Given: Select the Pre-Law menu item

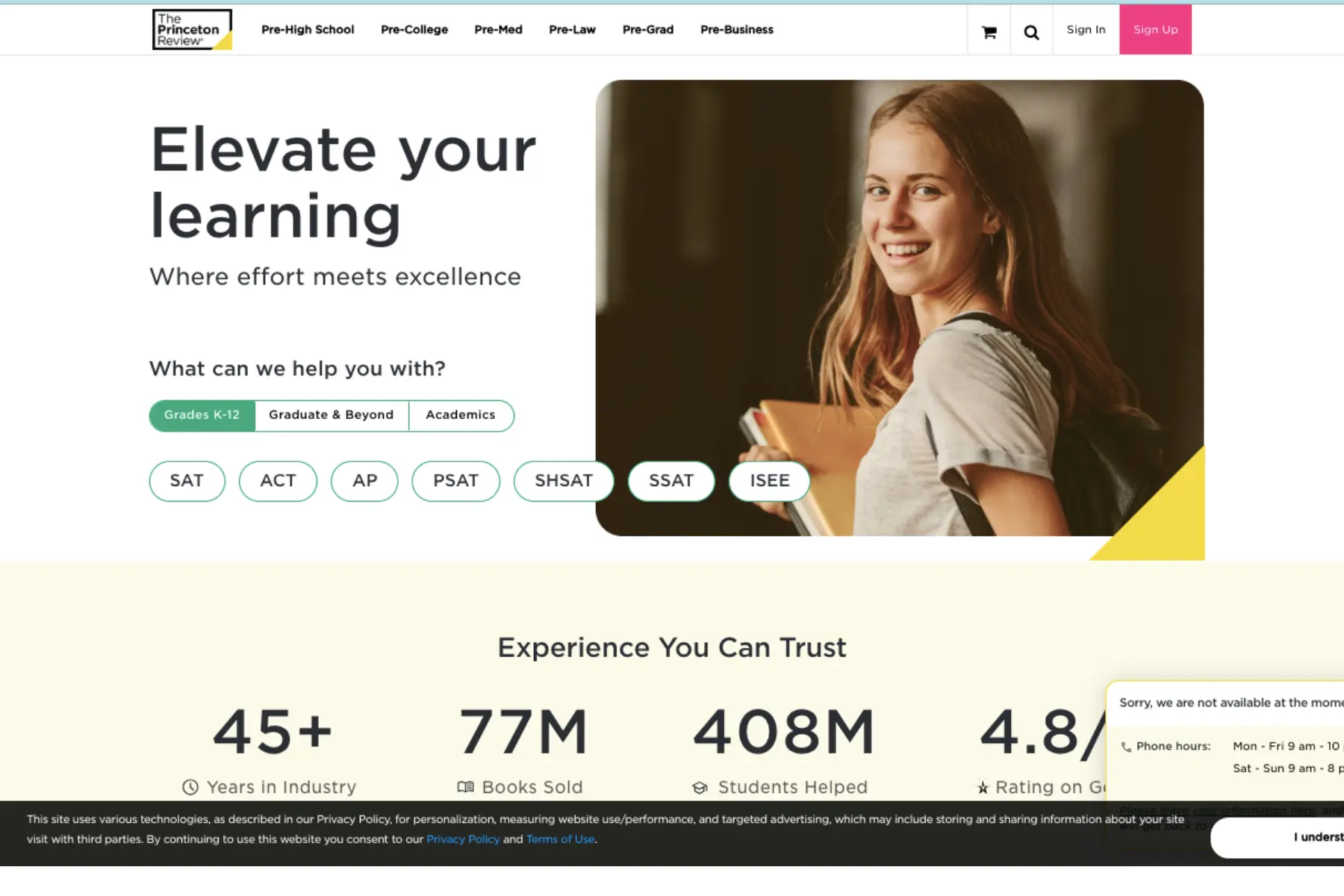Looking at the screenshot, I should tap(572, 30).
